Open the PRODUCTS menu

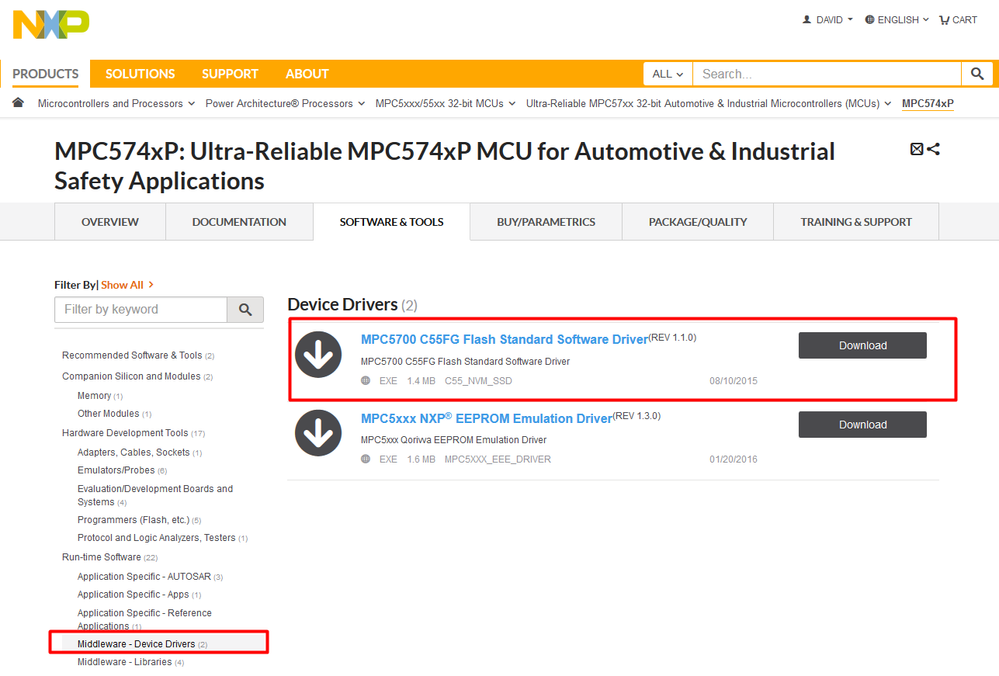click(x=45, y=74)
